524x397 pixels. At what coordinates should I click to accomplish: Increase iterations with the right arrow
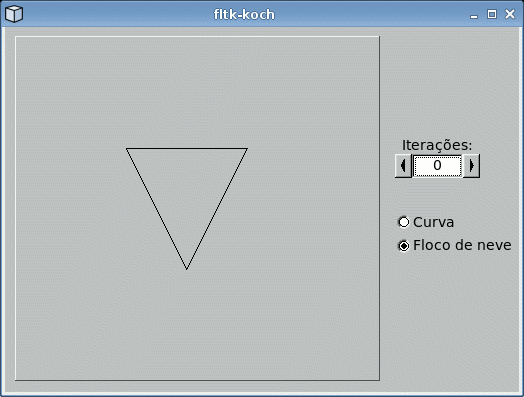[472, 165]
